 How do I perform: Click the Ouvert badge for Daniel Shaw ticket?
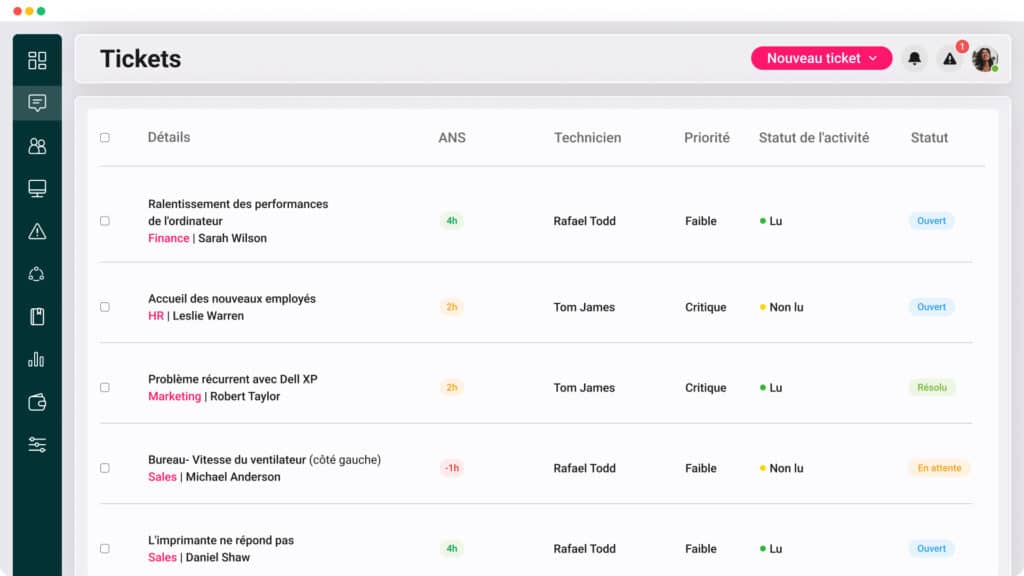[x=931, y=549]
